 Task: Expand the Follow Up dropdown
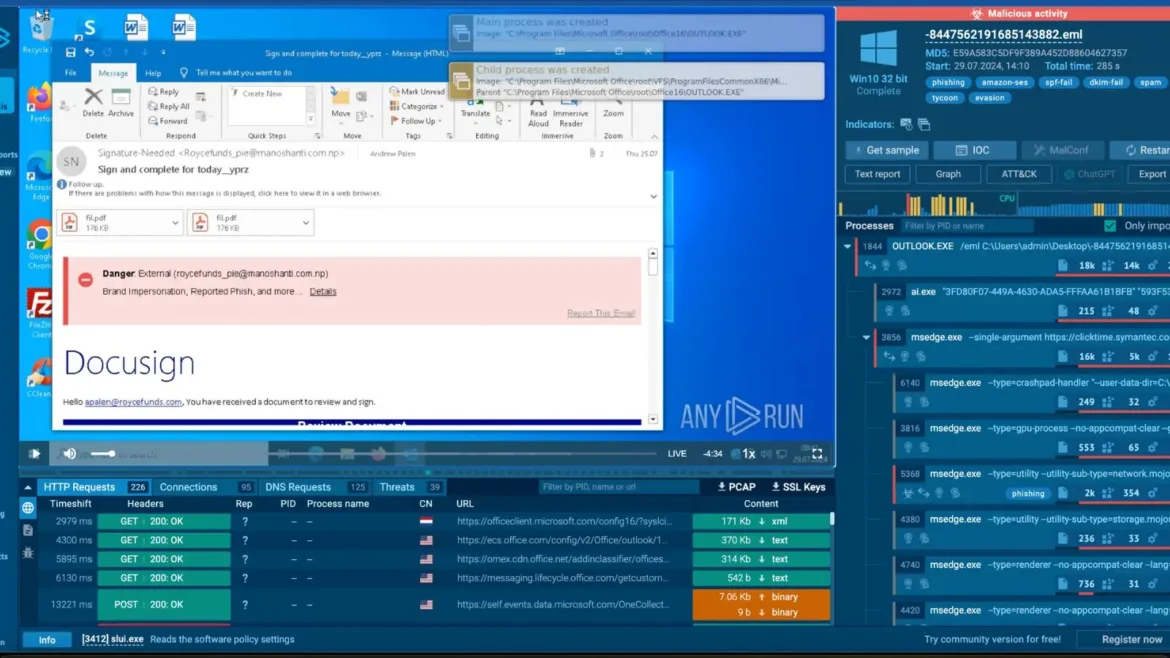coord(416,121)
